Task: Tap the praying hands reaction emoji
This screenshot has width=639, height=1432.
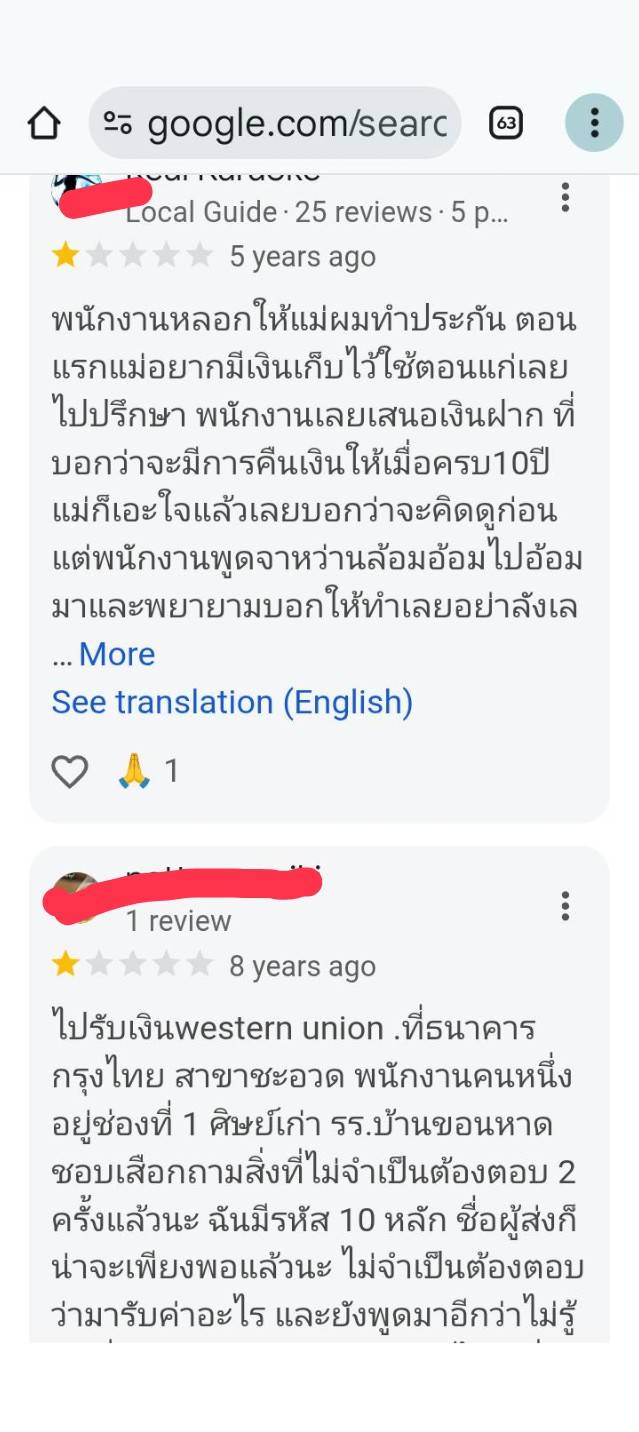Action: (134, 771)
